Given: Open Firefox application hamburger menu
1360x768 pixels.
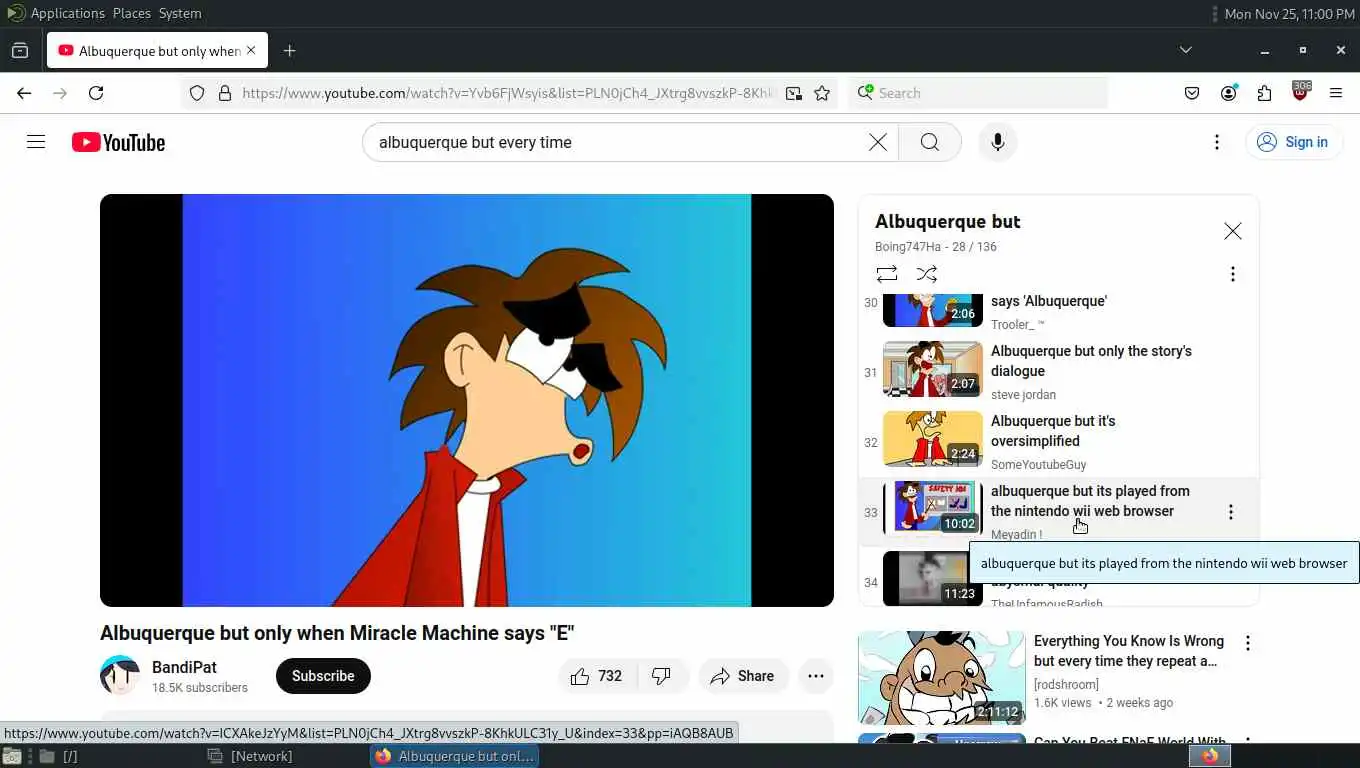Looking at the screenshot, I should click(x=1336, y=93).
